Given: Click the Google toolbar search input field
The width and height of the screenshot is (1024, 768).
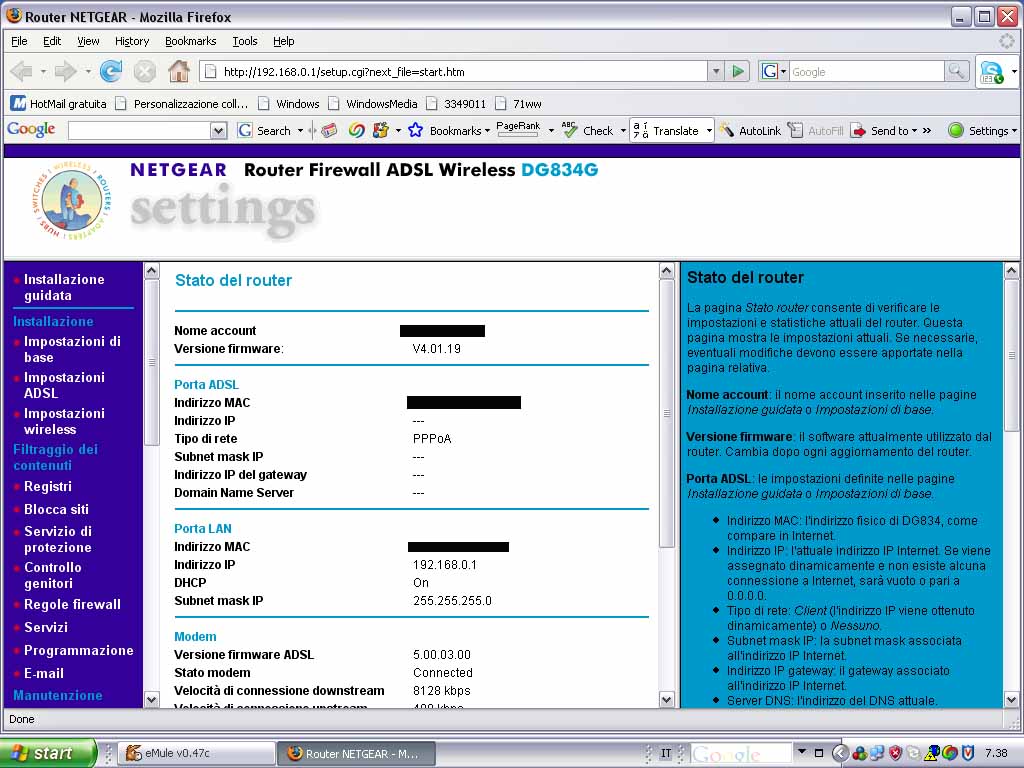Looking at the screenshot, I should [140, 131].
